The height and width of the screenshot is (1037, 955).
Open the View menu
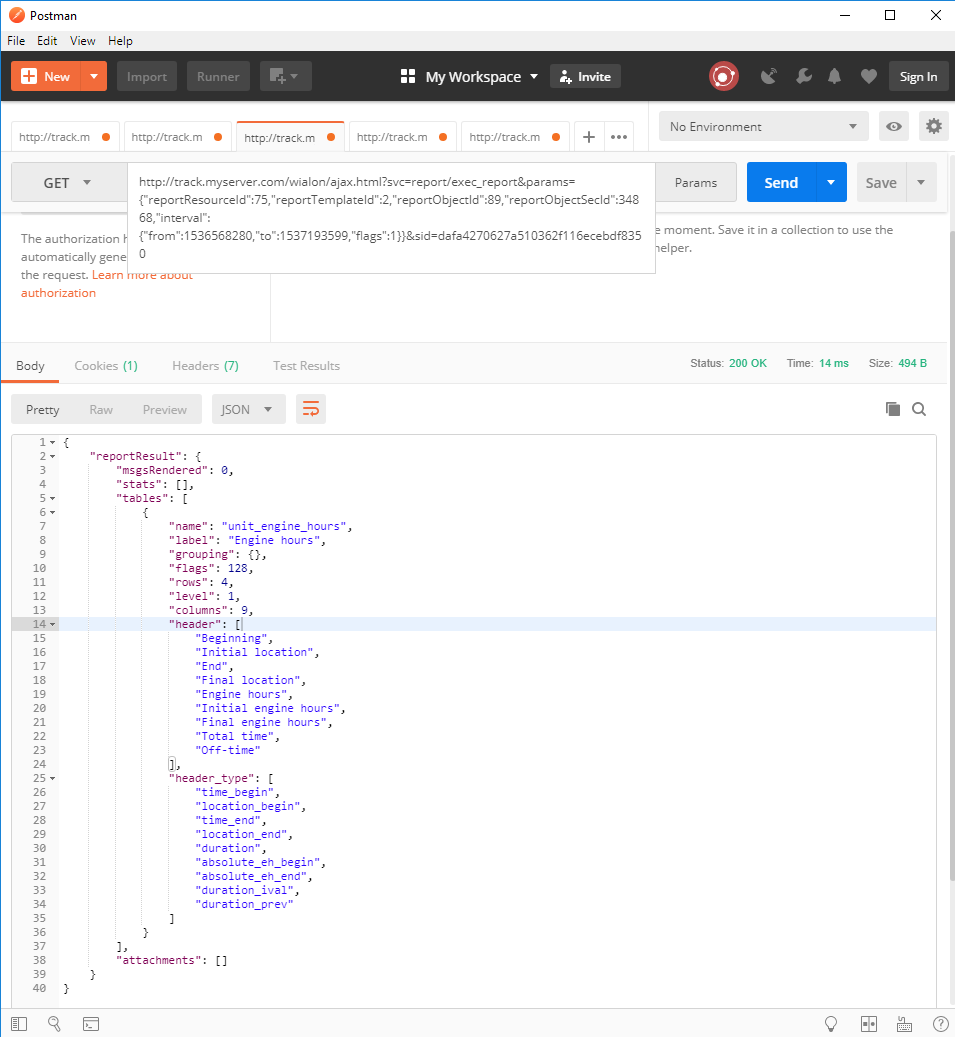coord(83,41)
